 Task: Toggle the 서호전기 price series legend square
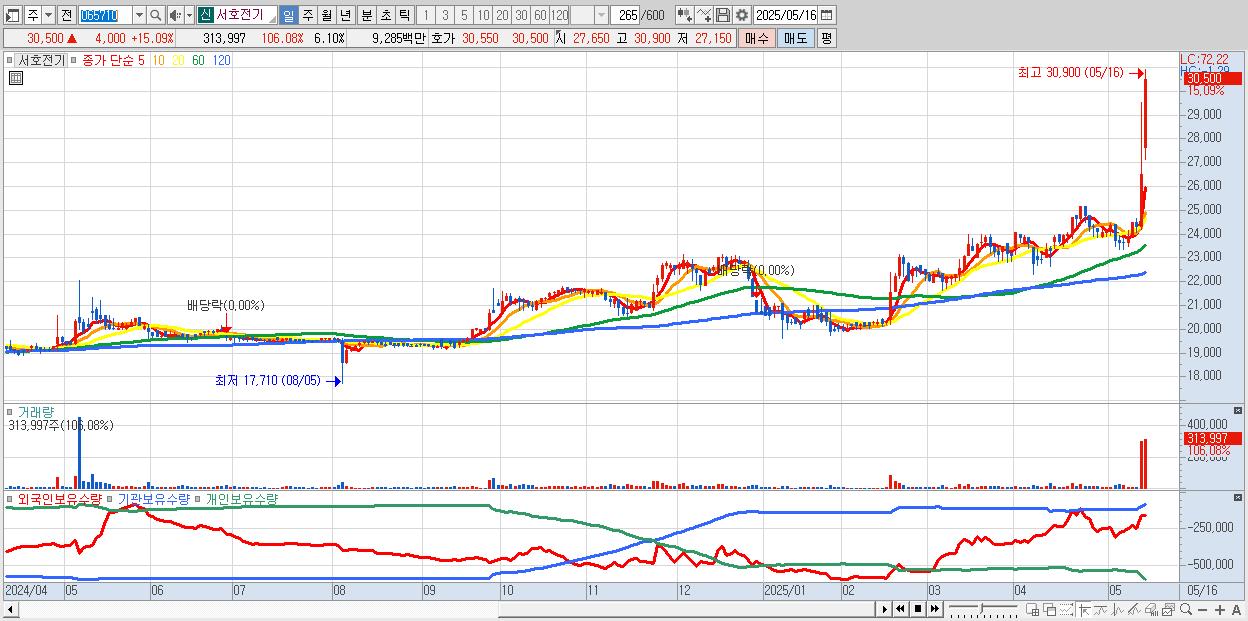[11, 61]
